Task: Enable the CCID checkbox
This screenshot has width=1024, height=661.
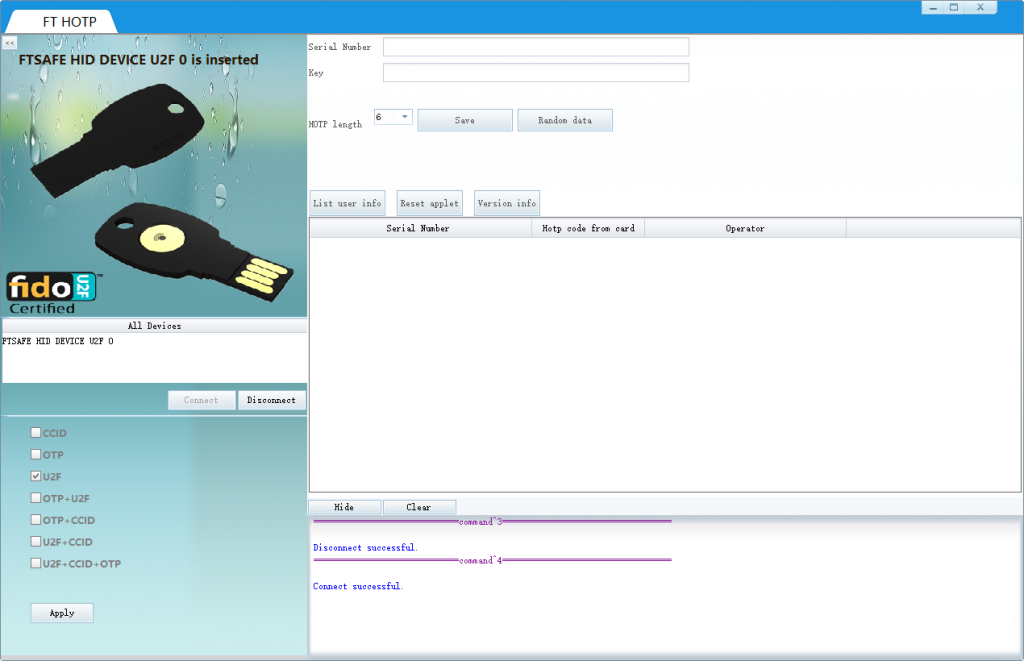Action: click(x=35, y=432)
